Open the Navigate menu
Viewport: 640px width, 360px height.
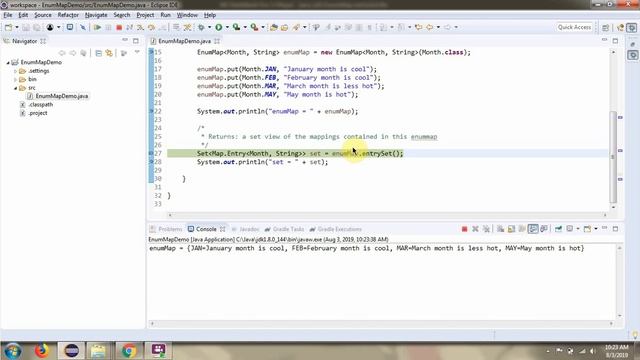(x=96, y=15)
